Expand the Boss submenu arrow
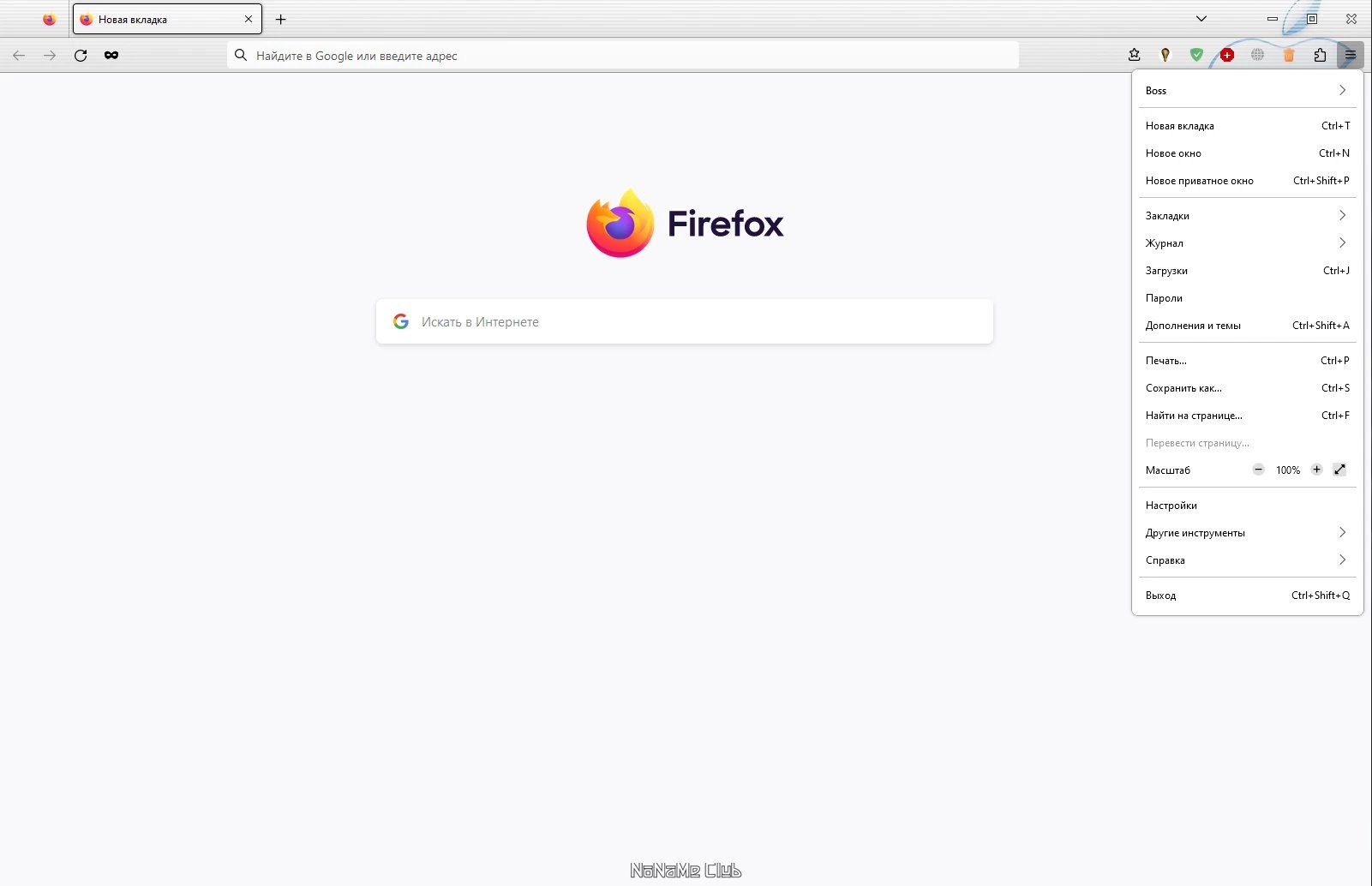This screenshot has width=1372, height=886. point(1342,90)
